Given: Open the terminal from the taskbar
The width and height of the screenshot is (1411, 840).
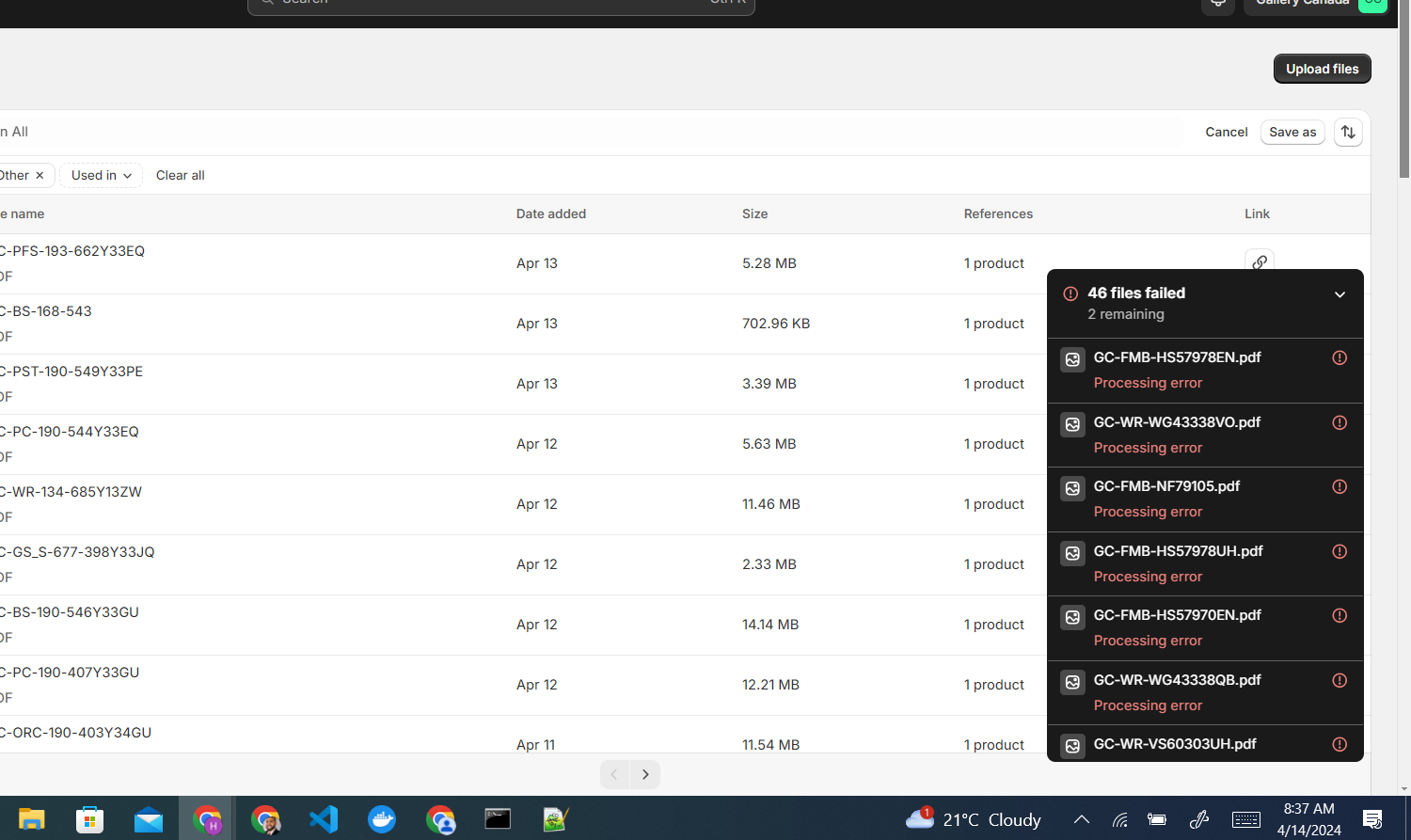Looking at the screenshot, I should point(498,818).
